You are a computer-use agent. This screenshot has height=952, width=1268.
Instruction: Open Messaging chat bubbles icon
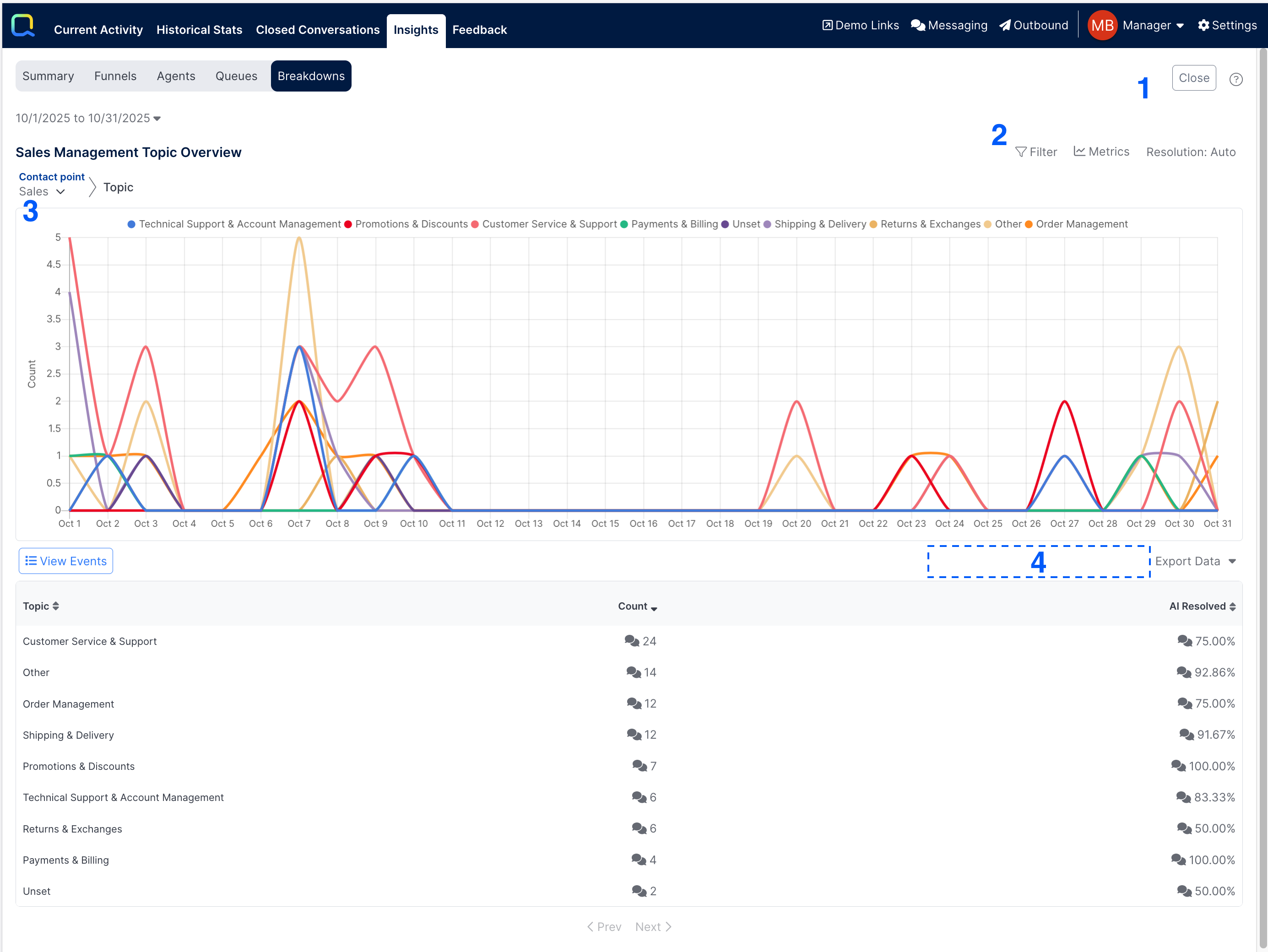click(x=917, y=25)
